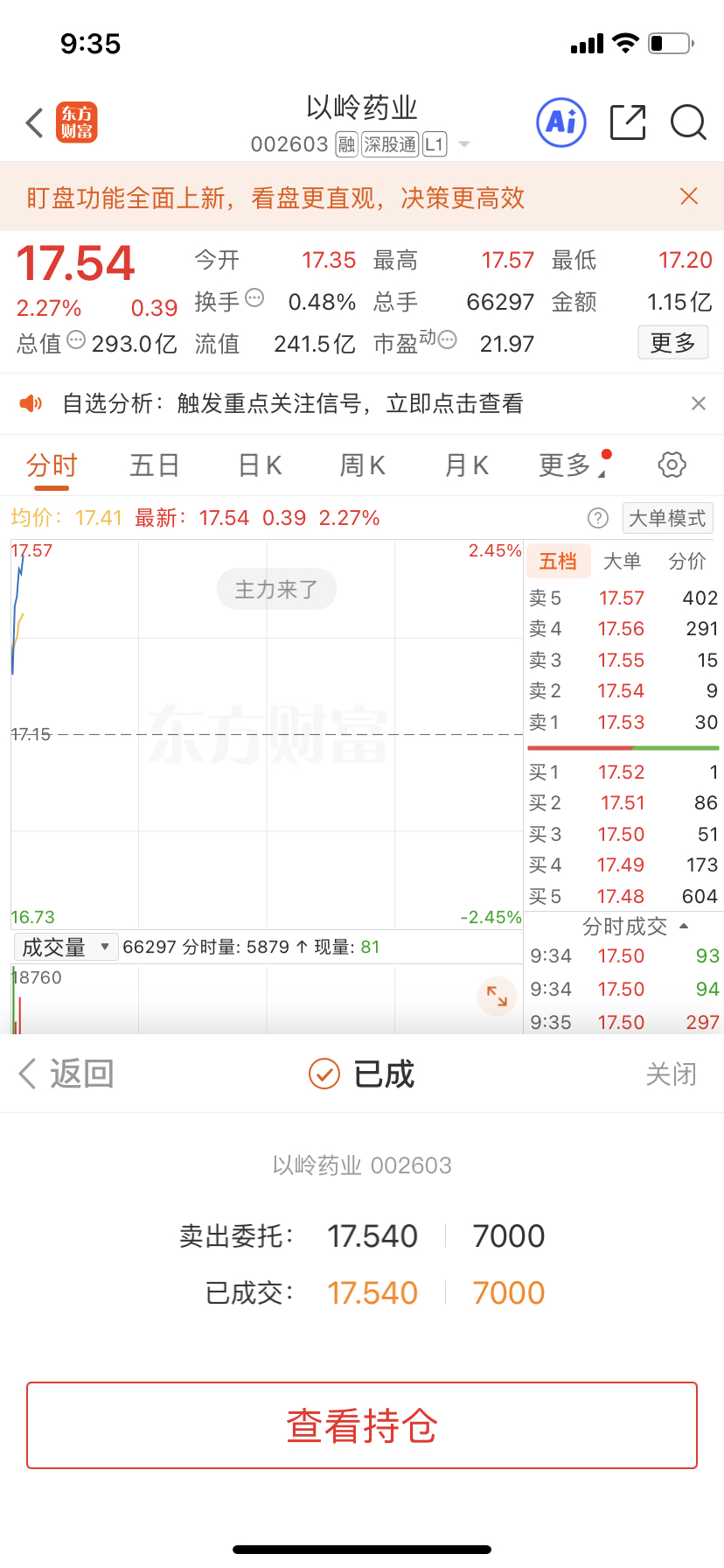Dismiss the 自选分析 notice

(698, 403)
